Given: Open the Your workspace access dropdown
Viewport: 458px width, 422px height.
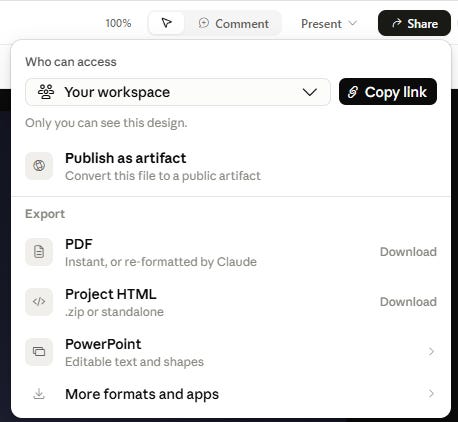Looking at the screenshot, I should click(178, 92).
